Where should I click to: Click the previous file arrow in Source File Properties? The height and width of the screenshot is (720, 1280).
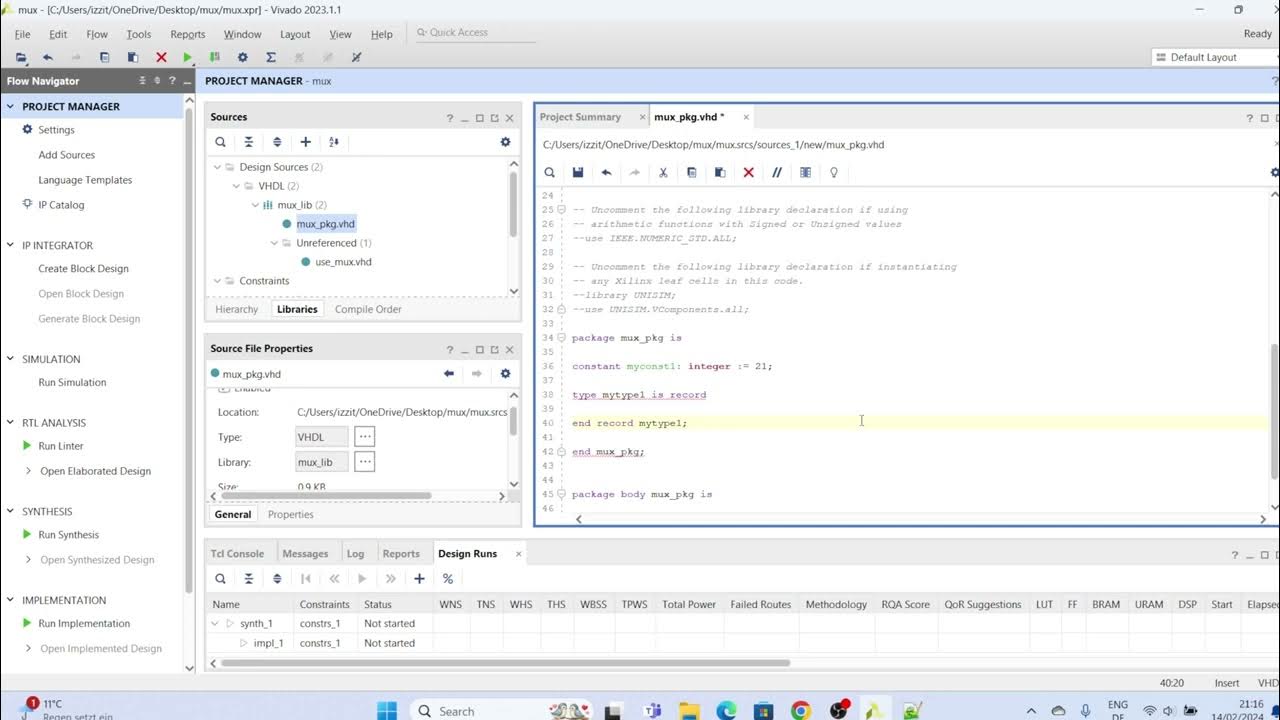[x=449, y=373]
